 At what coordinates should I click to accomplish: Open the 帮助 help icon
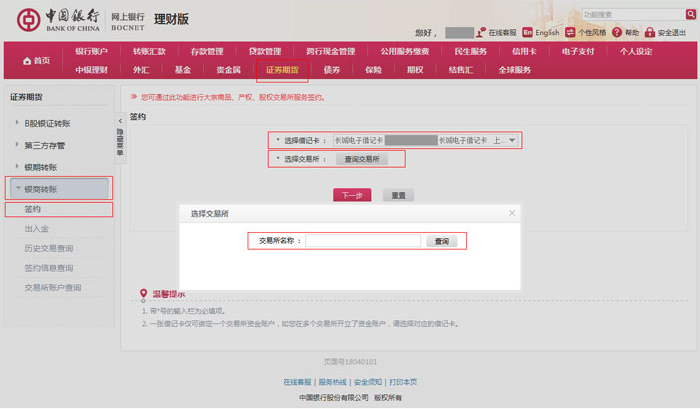click(616, 33)
